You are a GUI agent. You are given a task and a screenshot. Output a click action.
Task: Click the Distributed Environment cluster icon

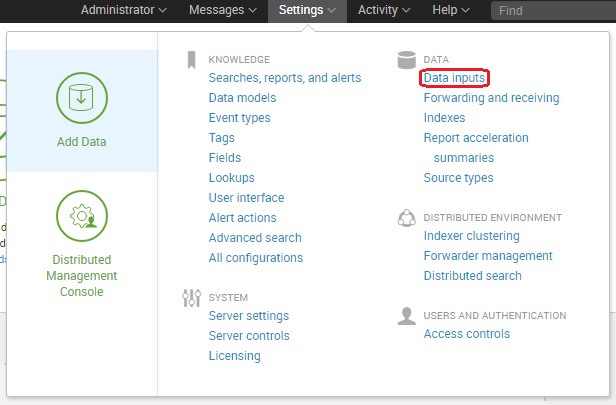click(x=407, y=218)
